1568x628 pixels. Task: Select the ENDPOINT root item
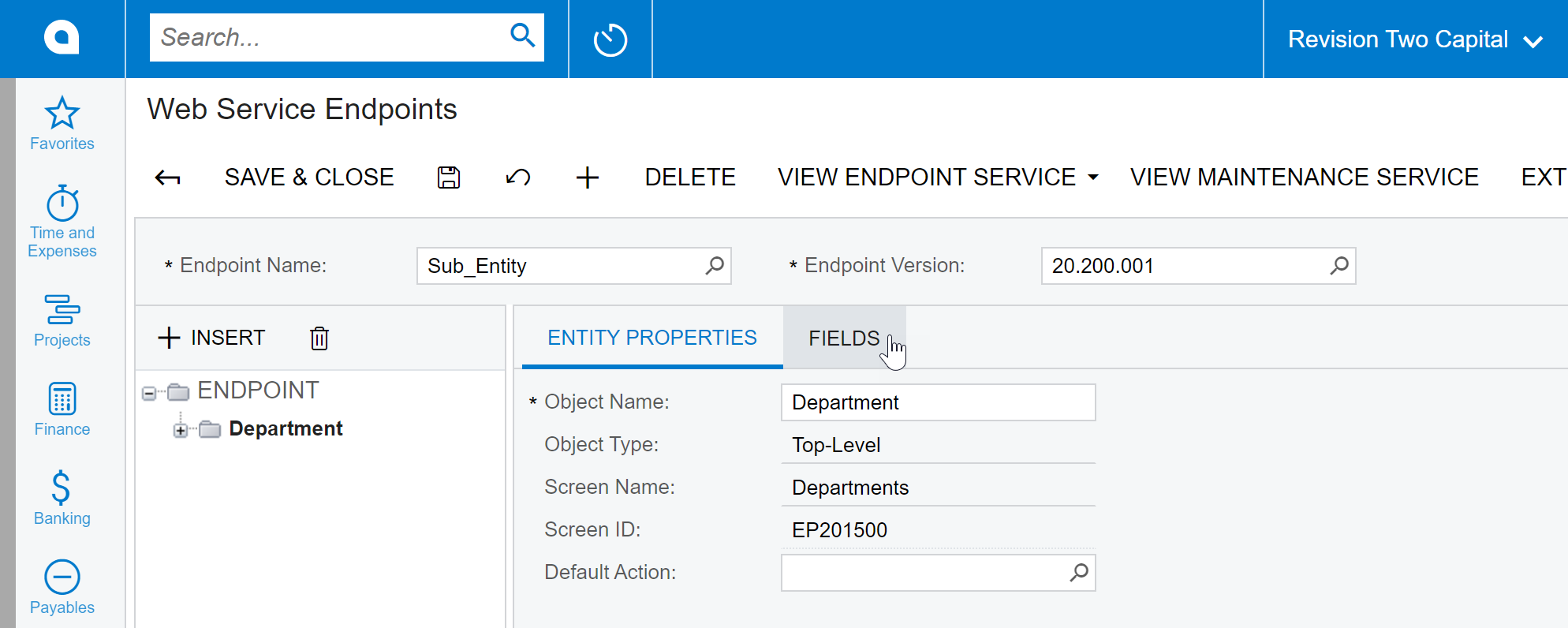258,391
